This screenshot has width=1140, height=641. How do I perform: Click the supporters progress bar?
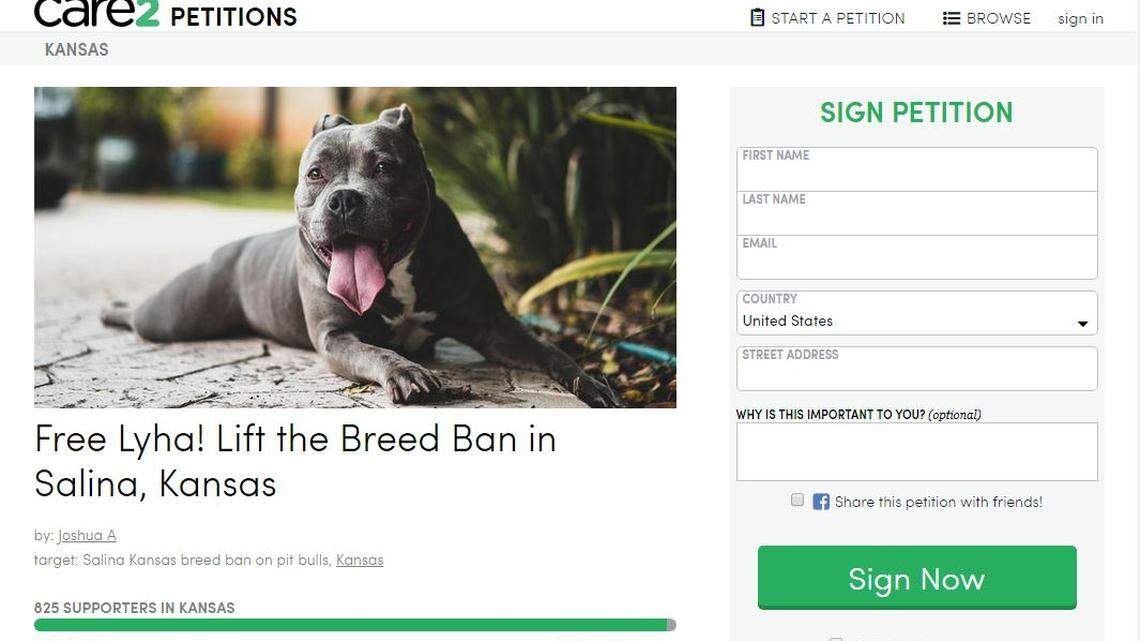click(x=355, y=623)
